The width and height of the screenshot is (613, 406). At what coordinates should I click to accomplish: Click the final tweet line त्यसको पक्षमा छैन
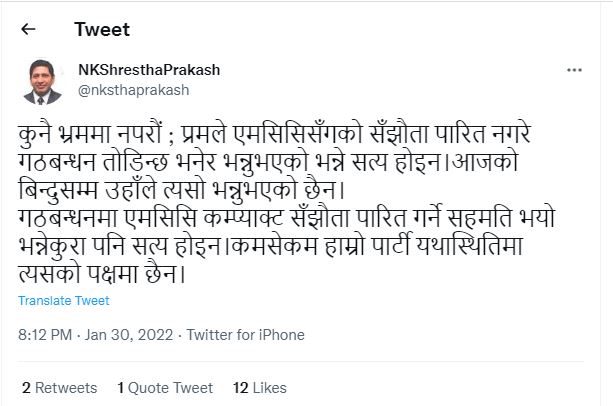pos(103,271)
